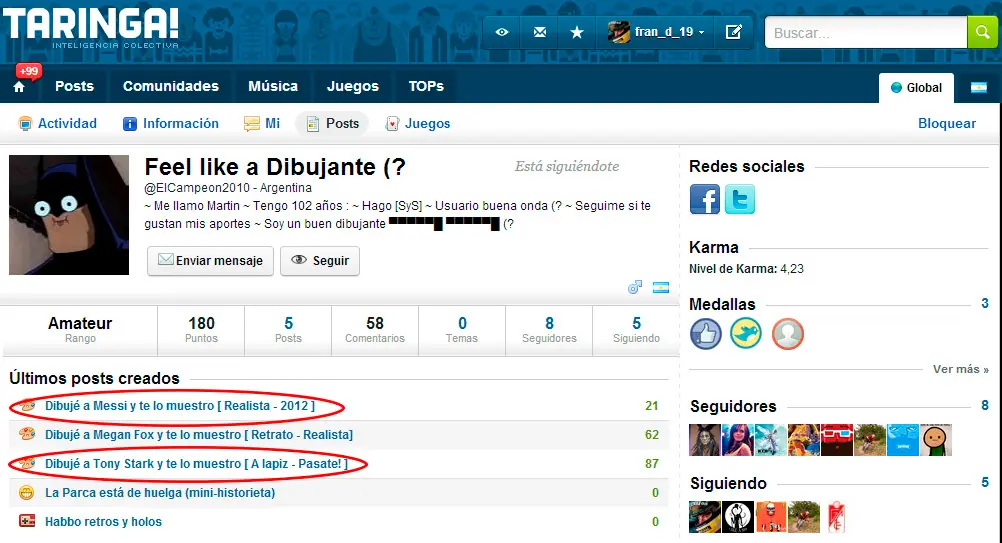Open the Batman profile avatar
The width and height of the screenshot is (1002, 543).
[69, 215]
